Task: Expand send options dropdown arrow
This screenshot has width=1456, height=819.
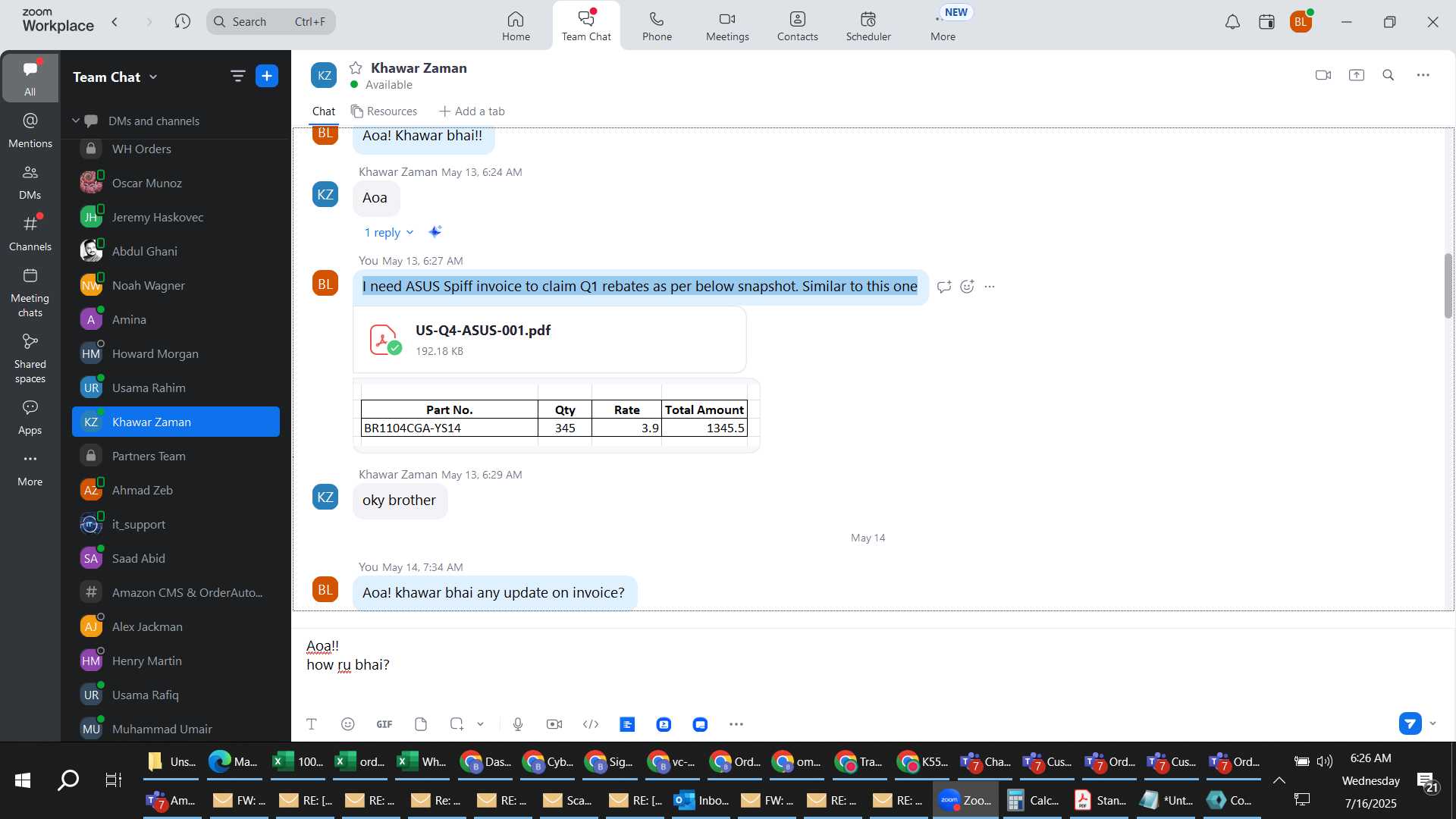Action: pyautogui.click(x=1432, y=723)
